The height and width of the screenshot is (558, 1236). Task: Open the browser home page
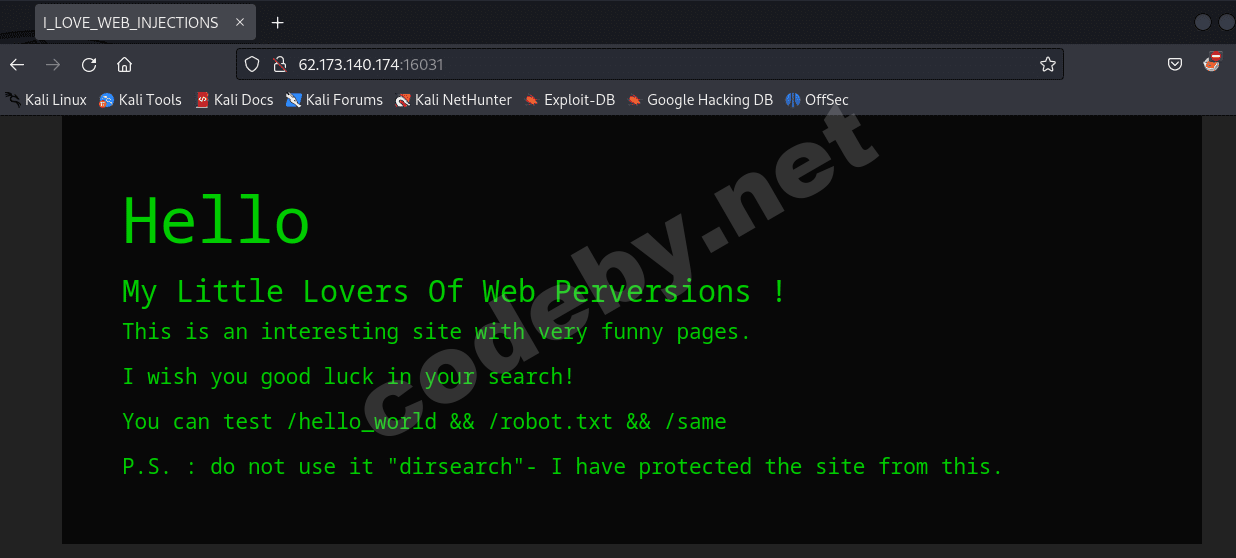coord(125,65)
